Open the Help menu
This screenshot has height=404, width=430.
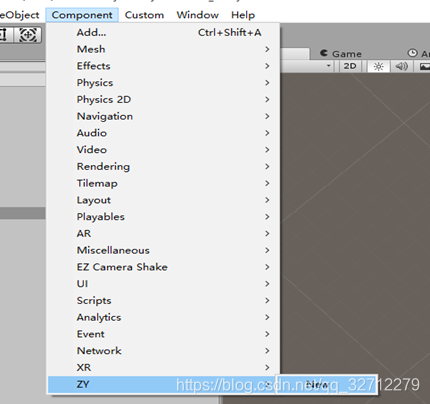click(243, 15)
